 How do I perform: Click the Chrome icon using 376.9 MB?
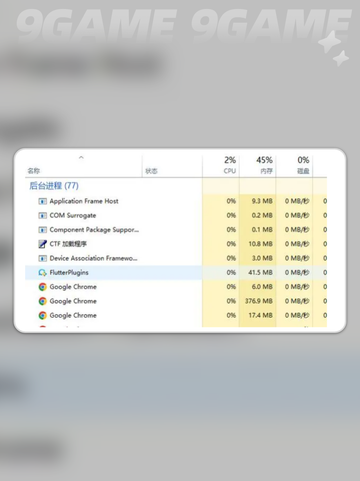(x=42, y=301)
